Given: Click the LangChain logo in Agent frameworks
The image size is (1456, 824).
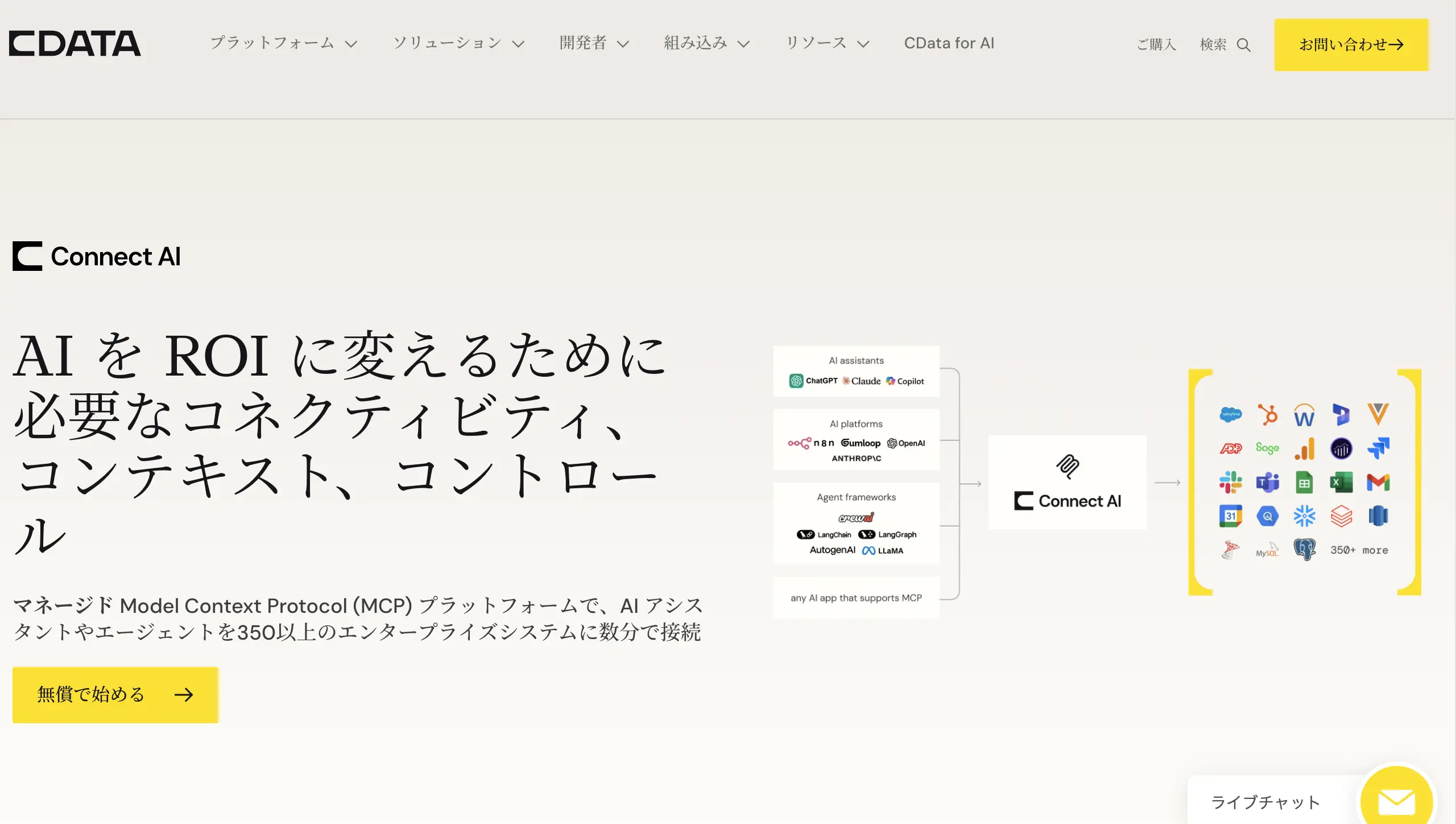Looking at the screenshot, I should click(824, 534).
